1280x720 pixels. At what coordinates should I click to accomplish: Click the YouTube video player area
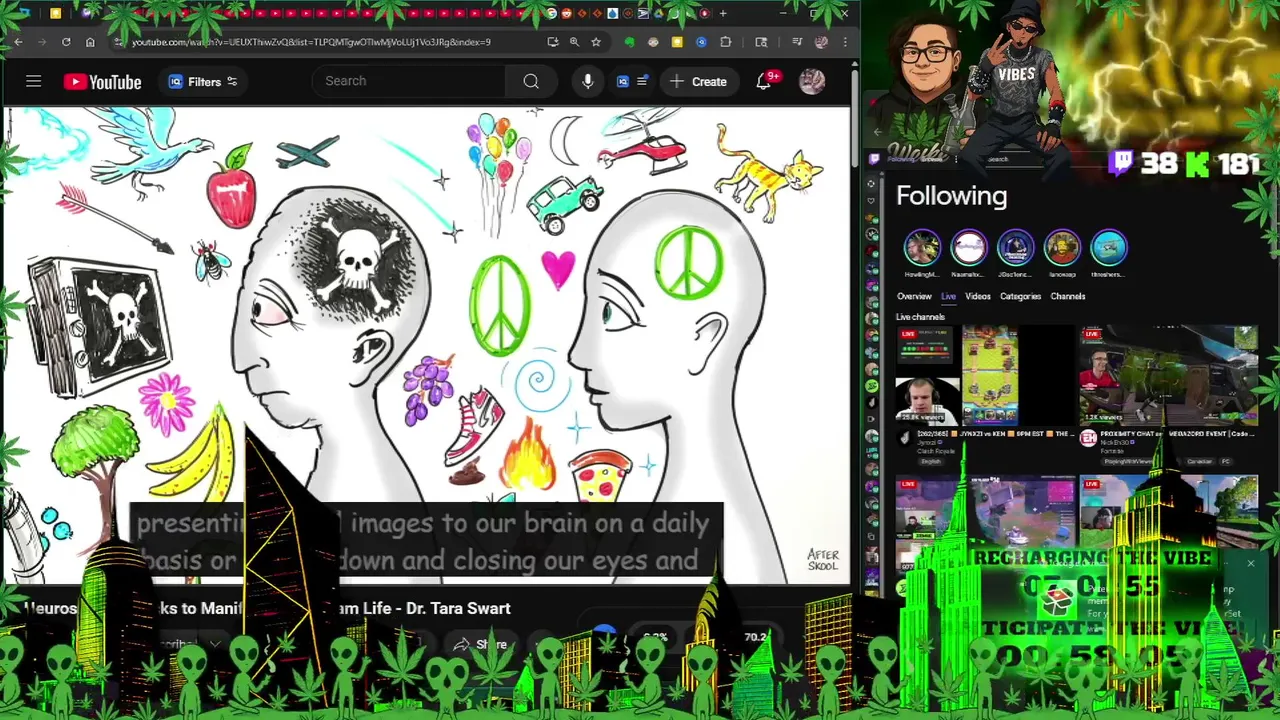(x=425, y=345)
